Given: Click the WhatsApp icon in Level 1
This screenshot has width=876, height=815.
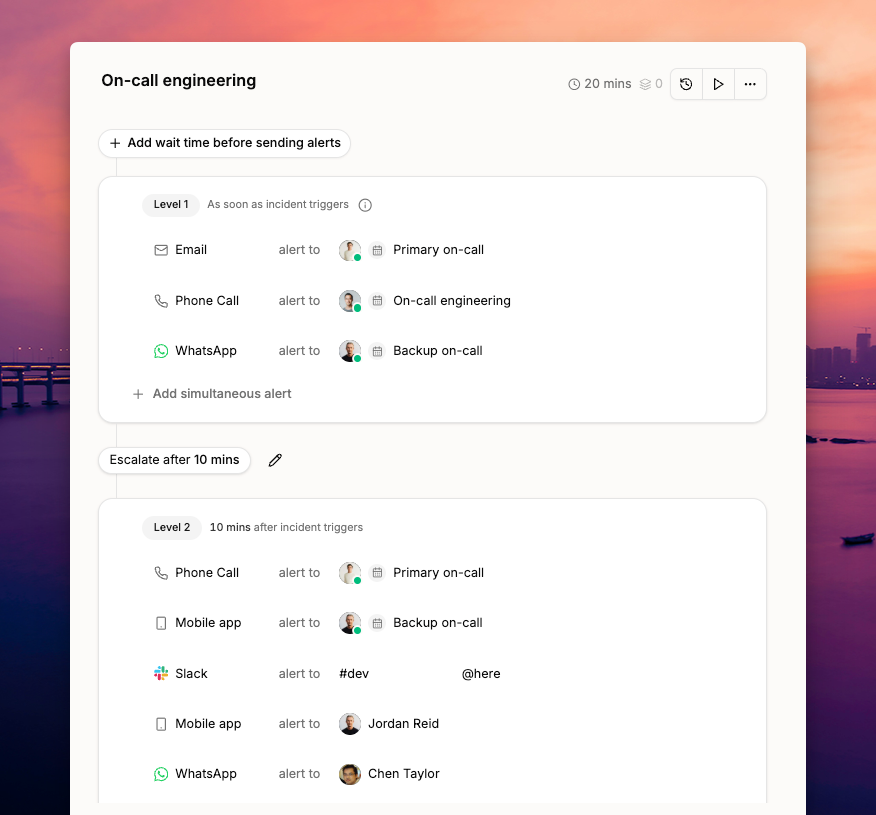Looking at the screenshot, I should pos(161,351).
